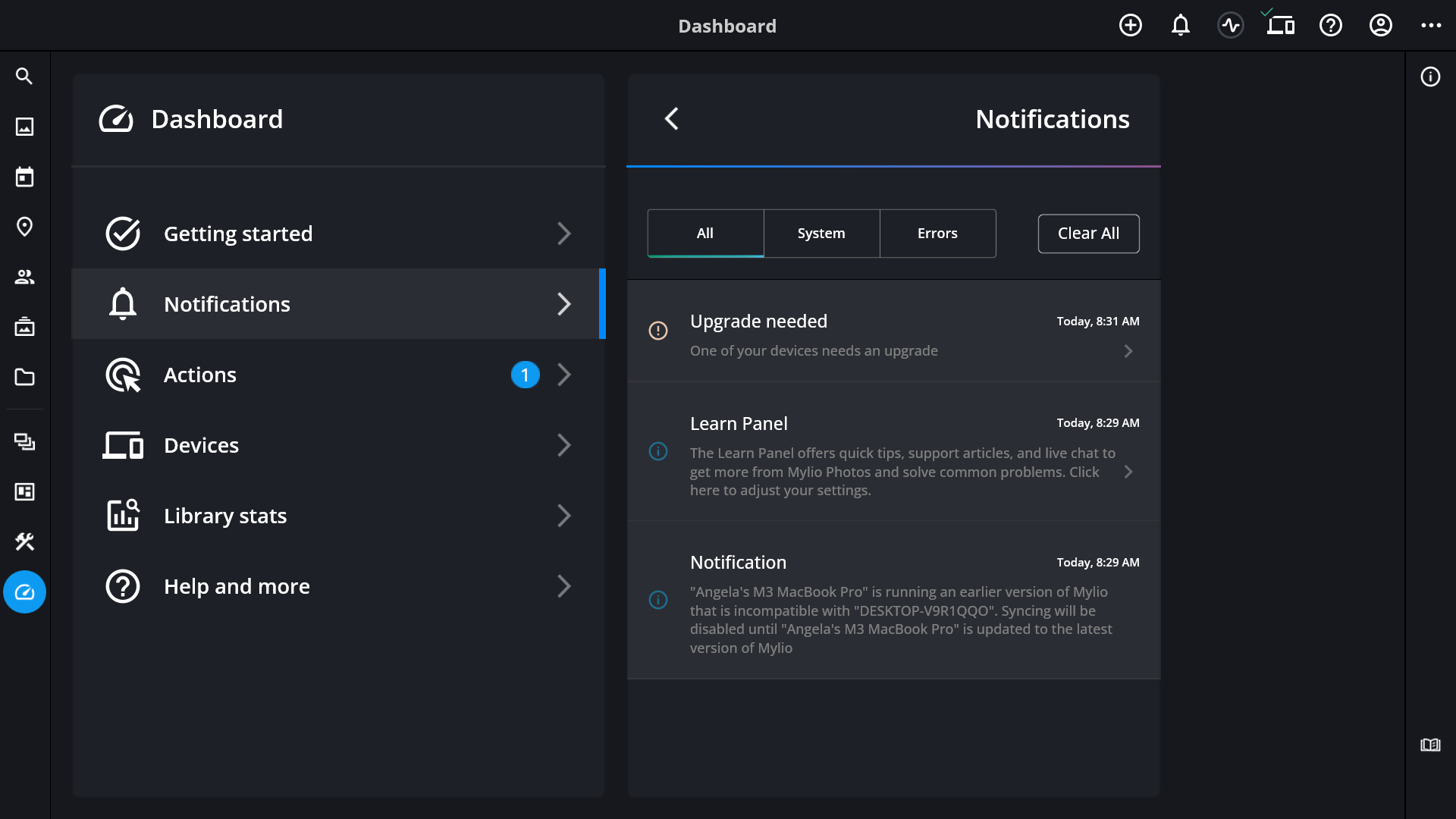
Task: Open the Actions section with badge
Action: pyautogui.click(x=338, y=375)
